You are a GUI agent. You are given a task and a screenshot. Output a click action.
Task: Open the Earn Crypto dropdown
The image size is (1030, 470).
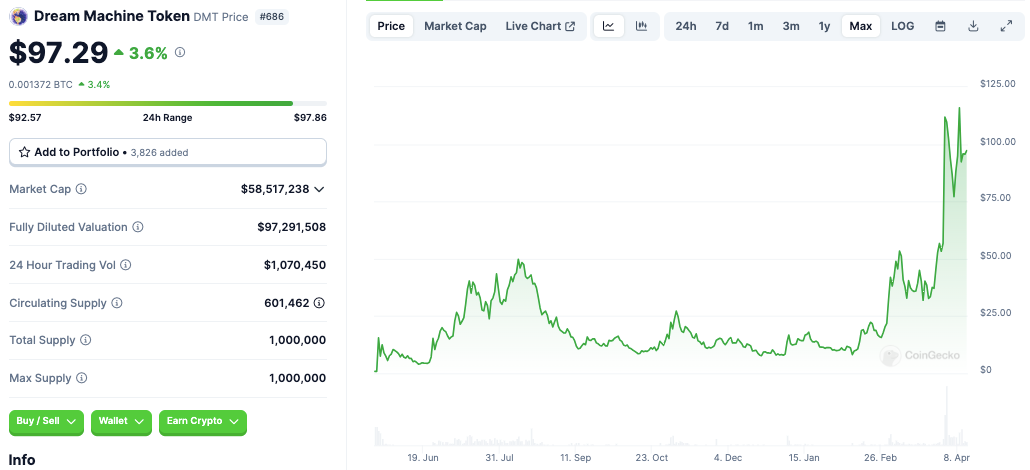(203, 421)
